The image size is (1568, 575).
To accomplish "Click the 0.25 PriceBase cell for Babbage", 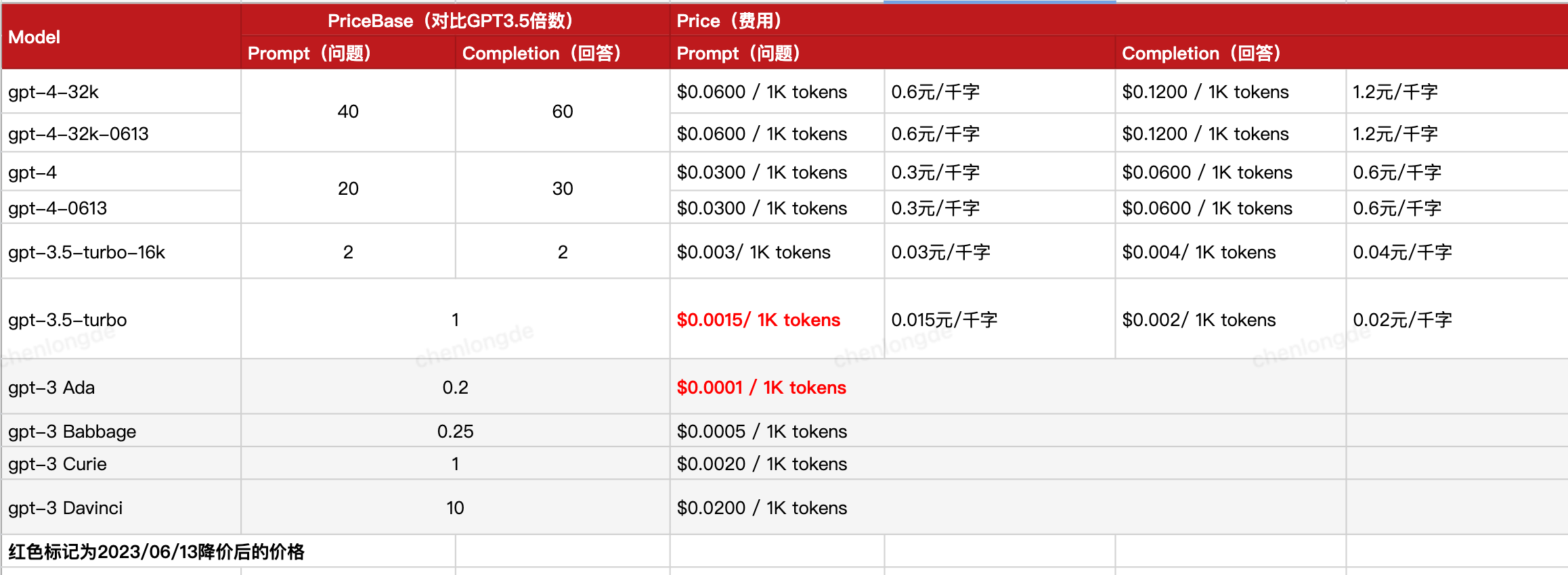I will point(455,432).
